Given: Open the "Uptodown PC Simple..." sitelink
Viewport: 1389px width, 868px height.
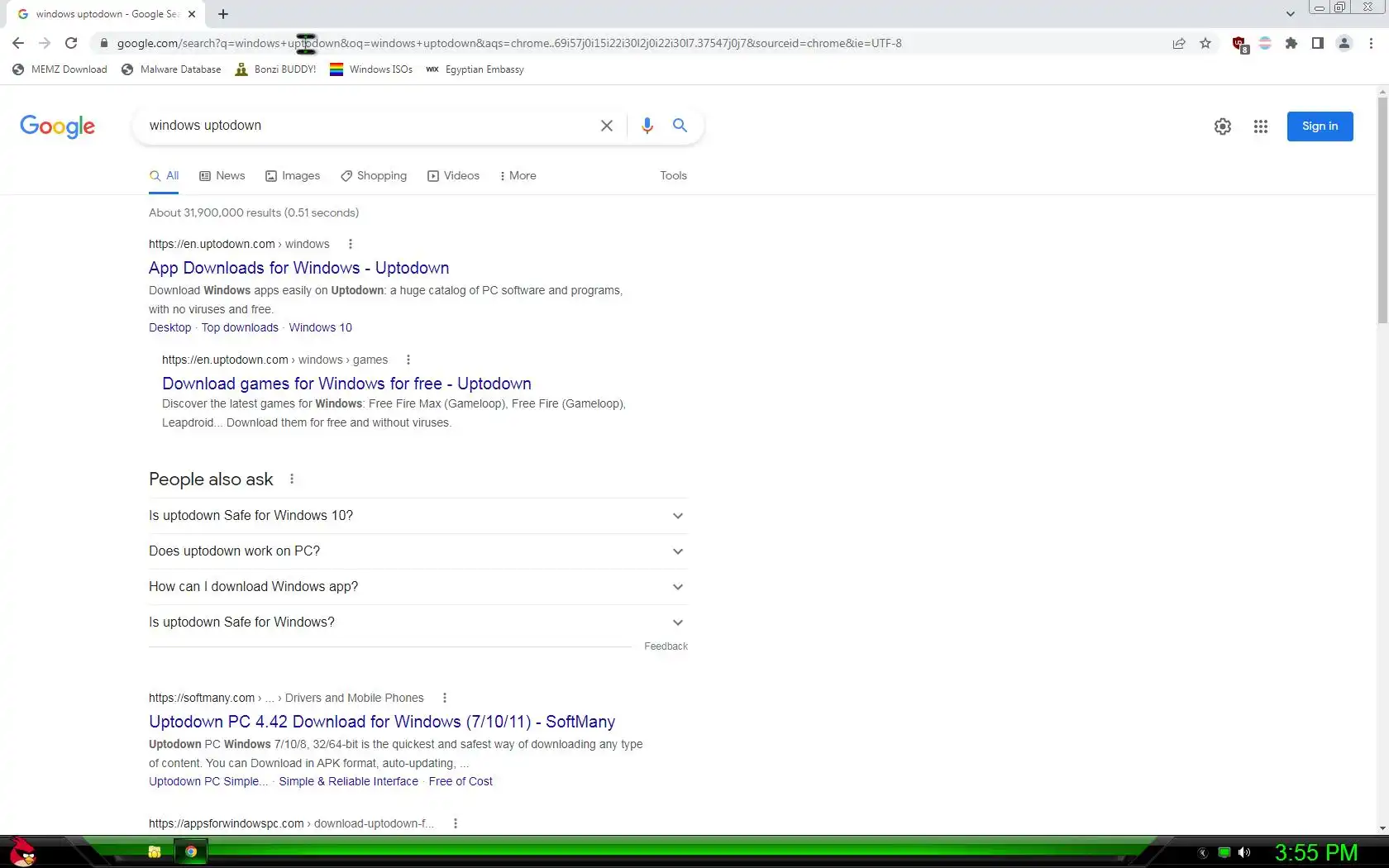Looking at the screenshot, I should point(208,781).
